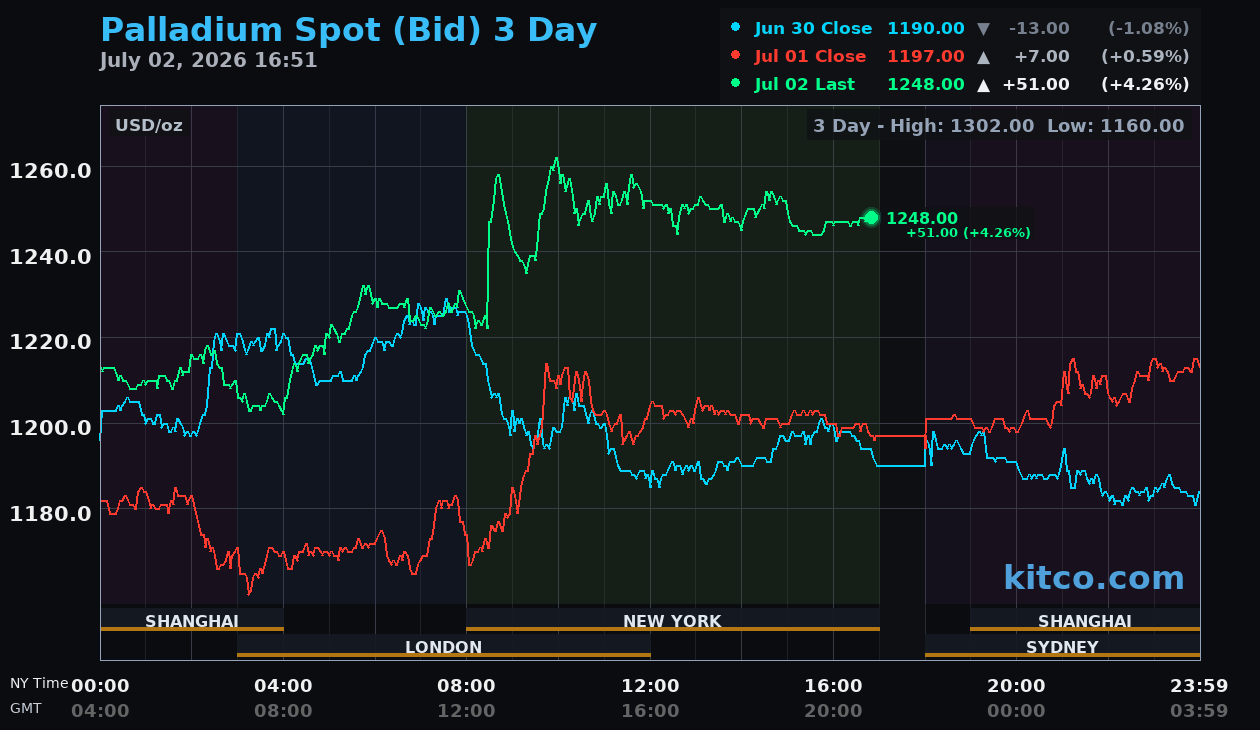Click the 1180.0 y-axis label
This screenshot has width=1260, height=730.
(51, 514)
